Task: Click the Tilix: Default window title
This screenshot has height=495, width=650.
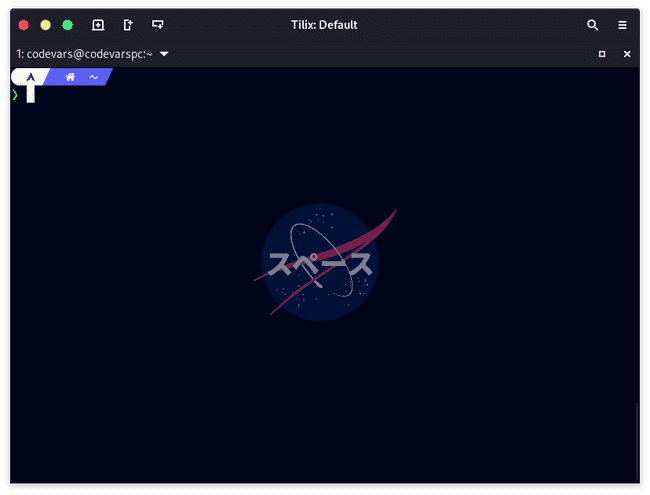Action: (324, 25)
